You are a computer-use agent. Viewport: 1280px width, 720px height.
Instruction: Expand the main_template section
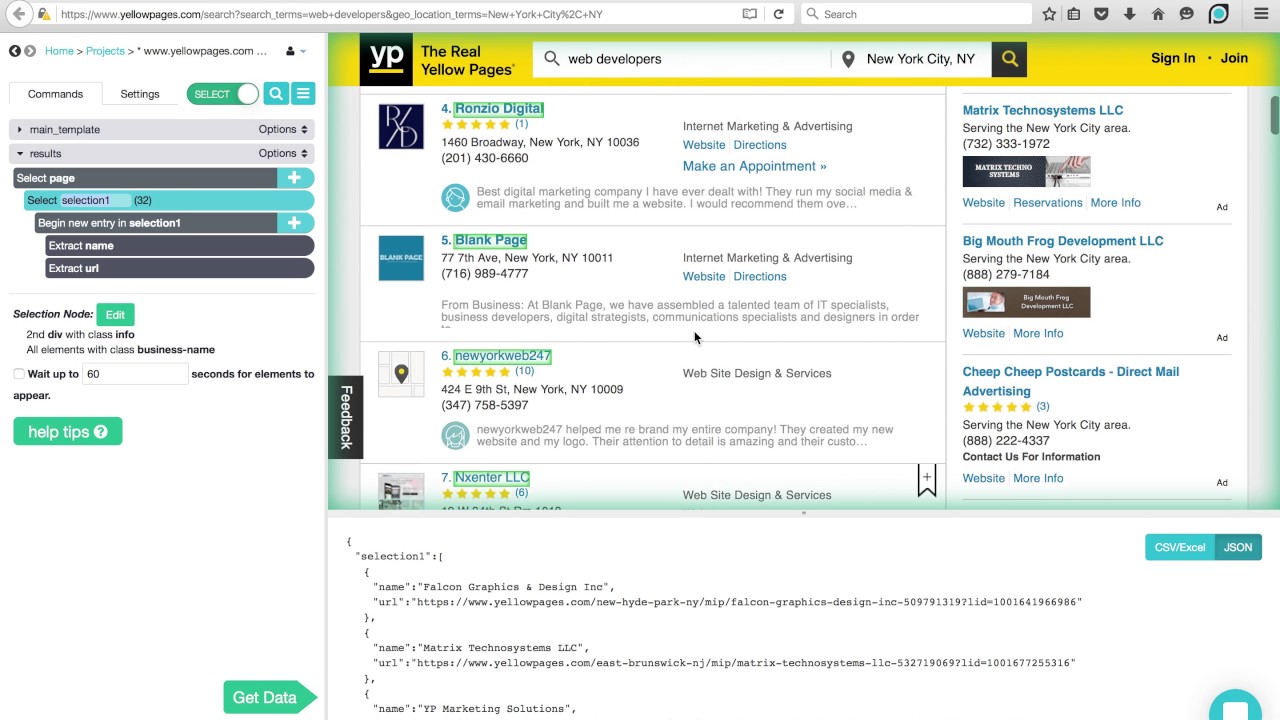point(19,129)
